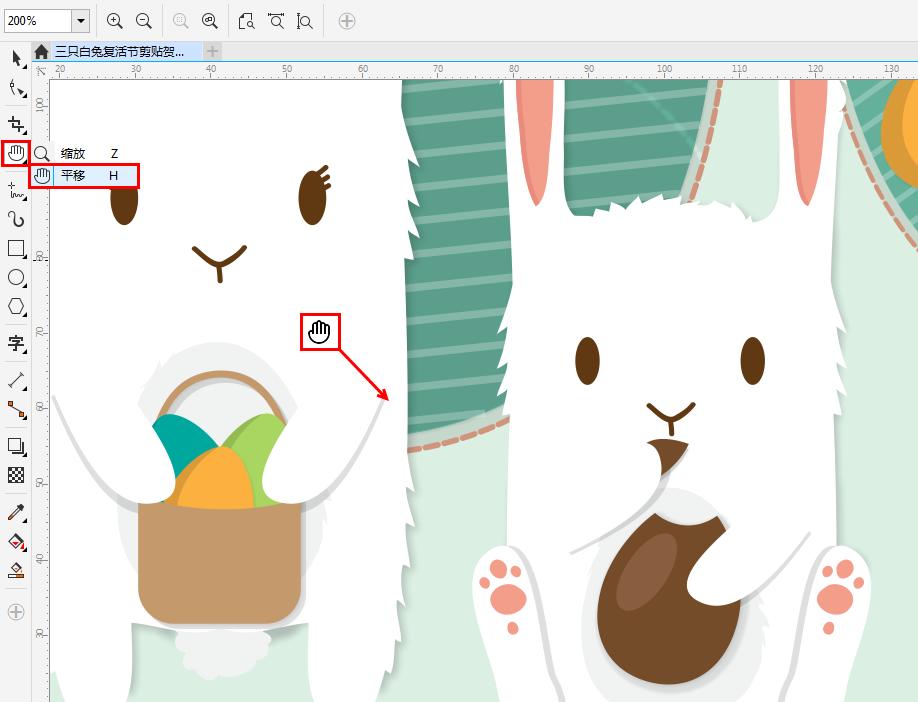This screenshot has width=918, height=702.
Task: Zoom to page using the toolbar icon
Action: pyautogui.click(x=247, y=21)
